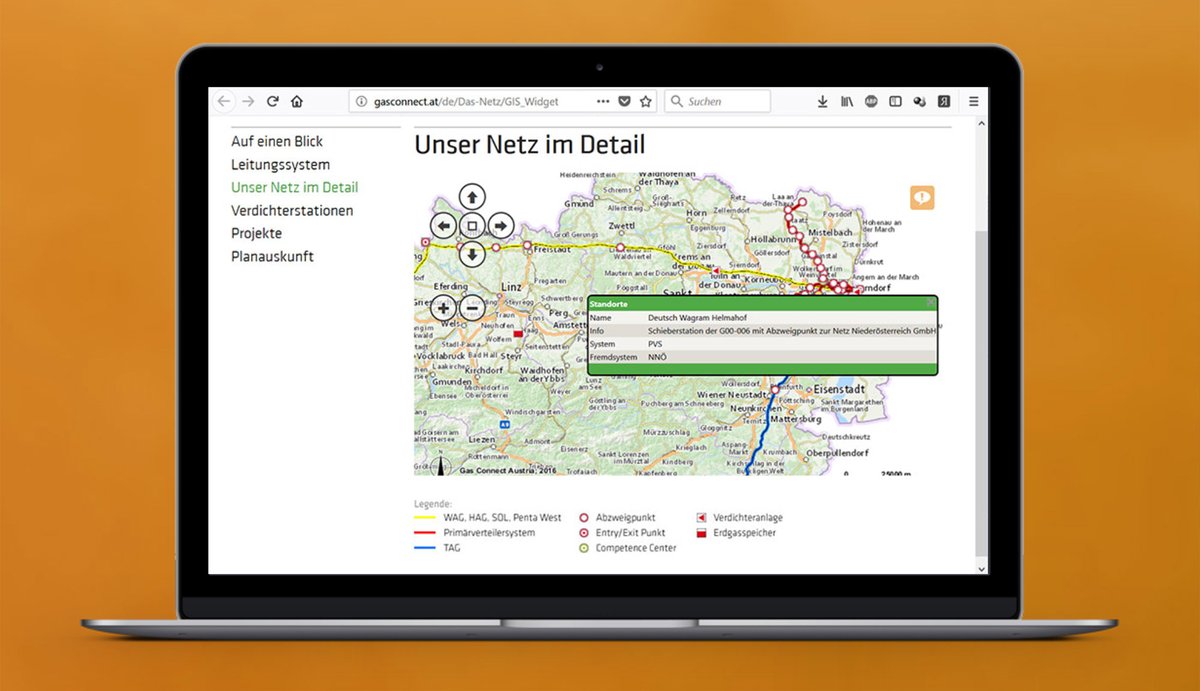The image size is (1200, 691).
Task: Select Verdichterstationen in the sidebar
Action: pyautogui.click(x=292, y=210)
